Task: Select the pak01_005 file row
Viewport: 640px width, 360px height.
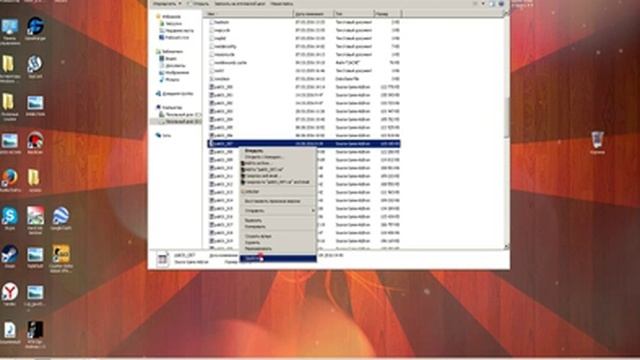Action: pyautogui.click(x=304, y=127)
